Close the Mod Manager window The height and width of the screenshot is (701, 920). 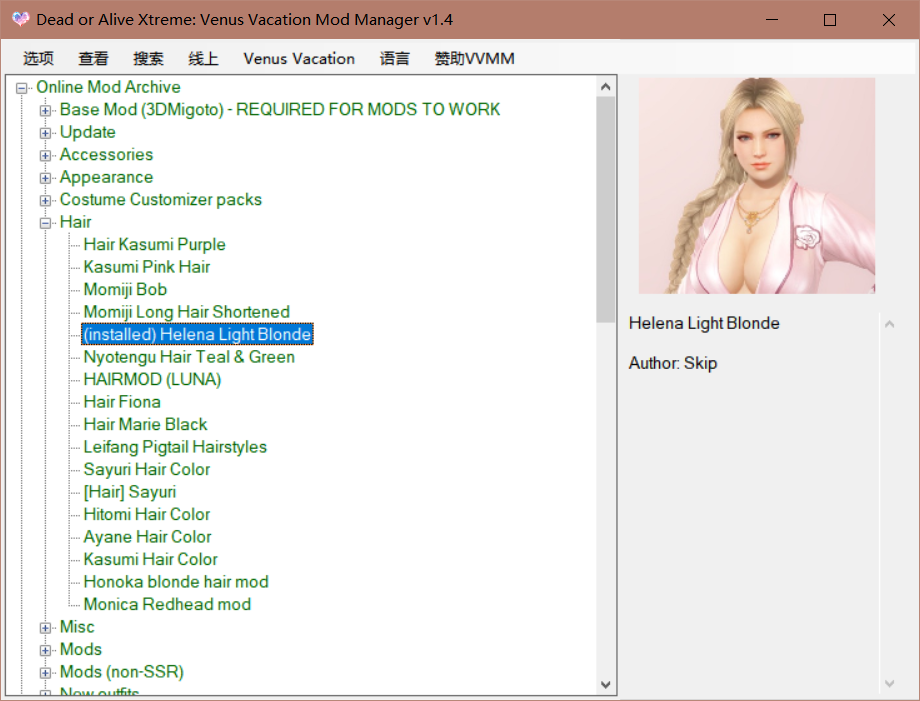(888, 20)
